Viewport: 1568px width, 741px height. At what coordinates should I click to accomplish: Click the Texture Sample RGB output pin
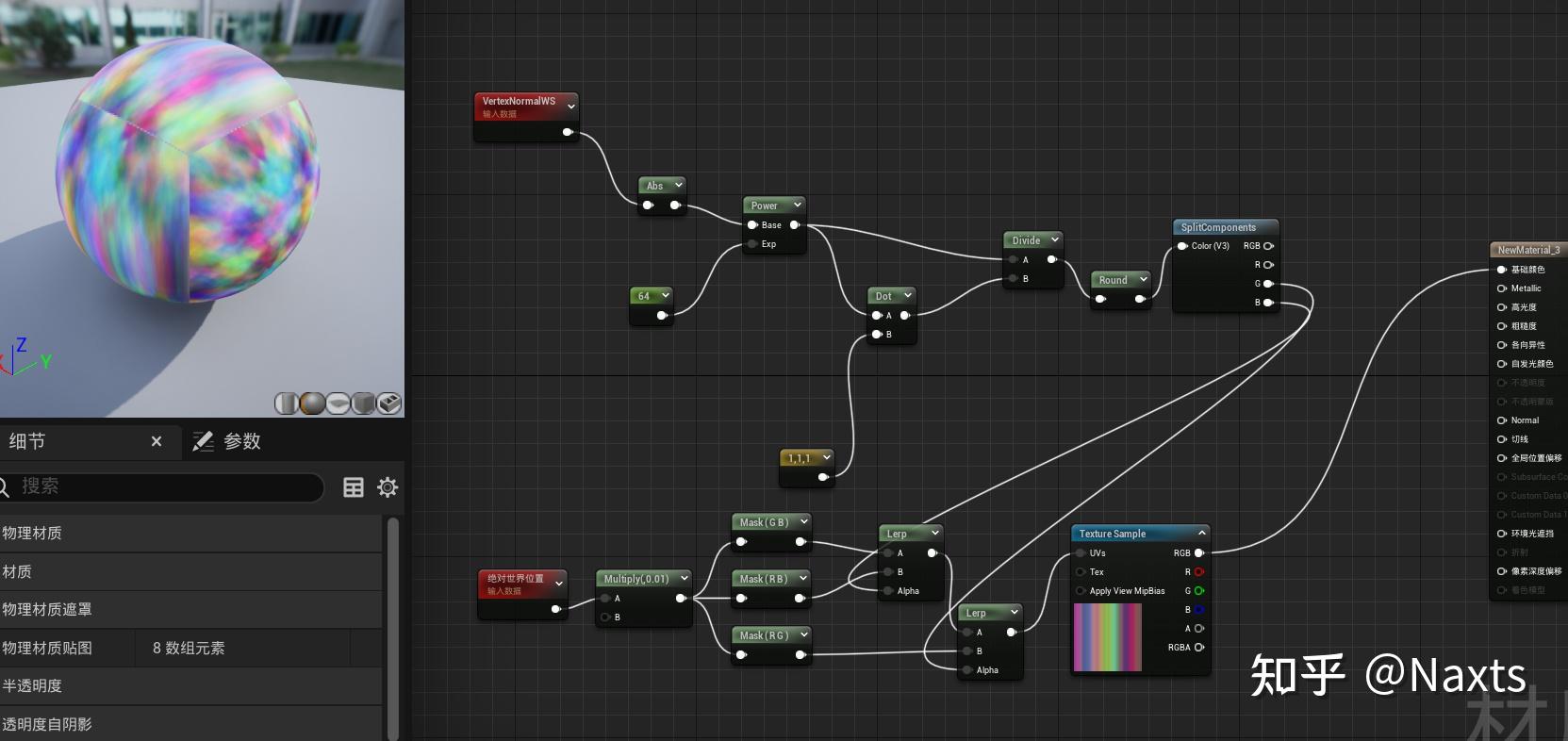(1199, 553)
